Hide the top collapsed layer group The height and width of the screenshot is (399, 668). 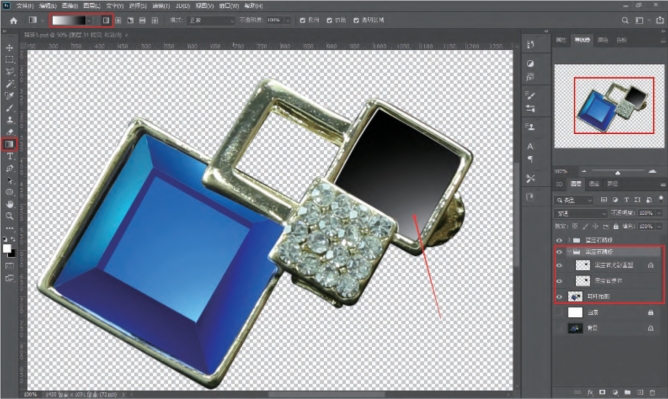[x=559, y=240]
